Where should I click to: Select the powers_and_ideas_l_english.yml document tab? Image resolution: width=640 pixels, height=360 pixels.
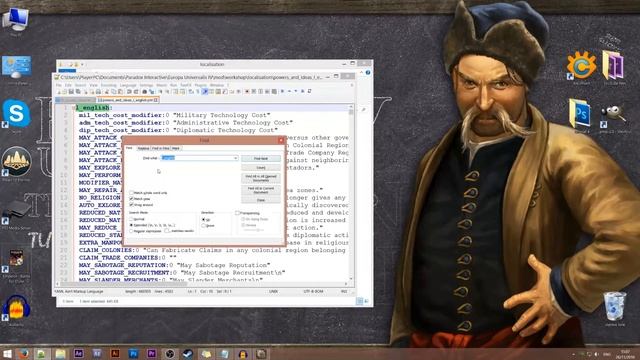(127, 100)
